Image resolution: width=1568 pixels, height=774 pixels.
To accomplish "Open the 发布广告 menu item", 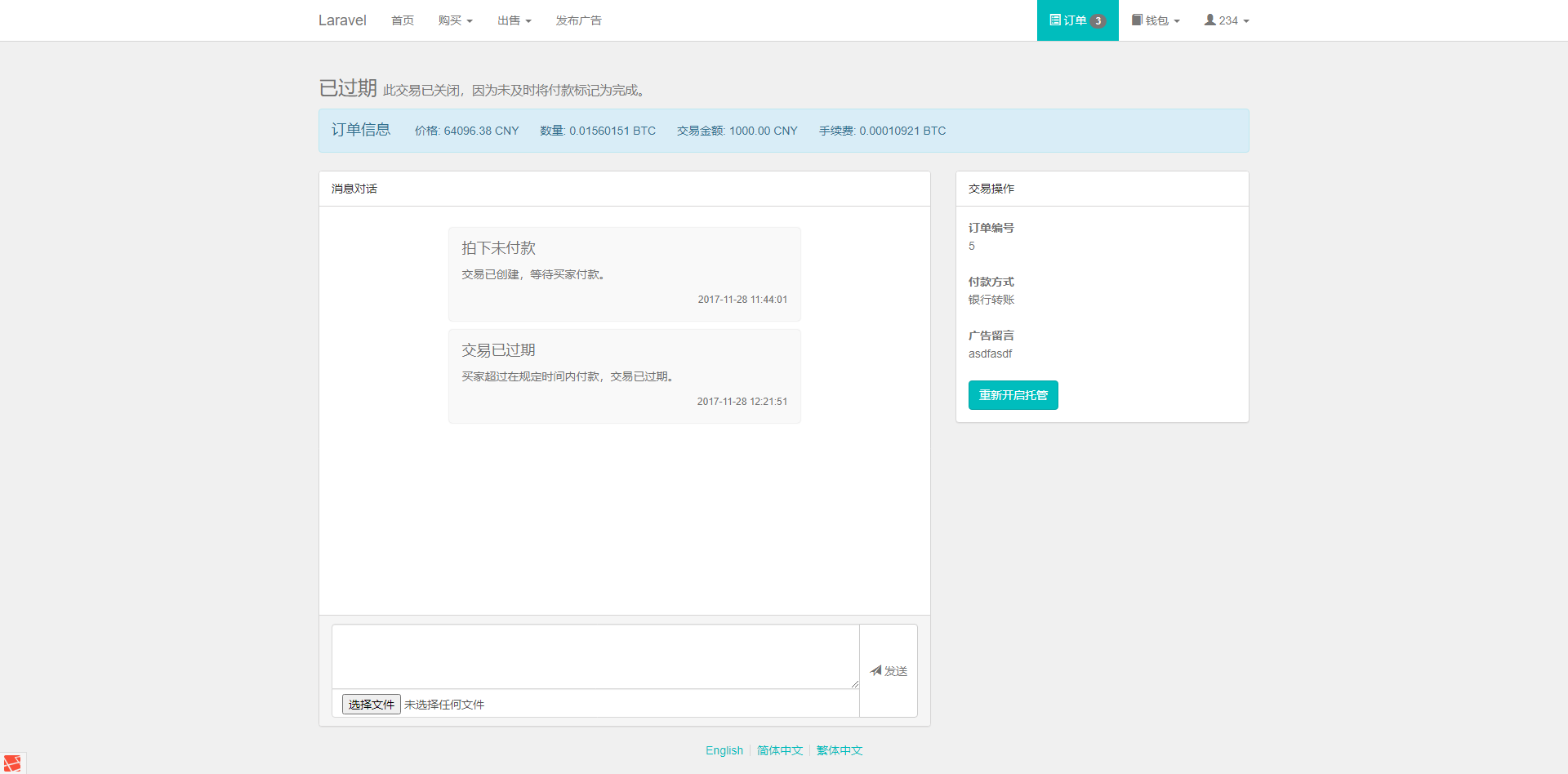I will (579, 20).
